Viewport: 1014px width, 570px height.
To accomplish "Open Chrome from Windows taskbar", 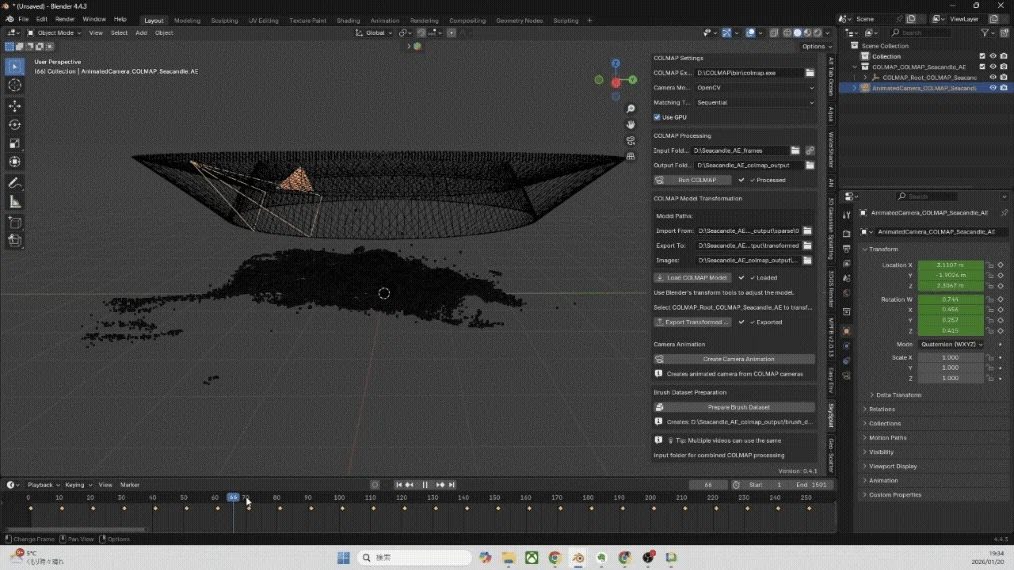I will pyautogui.click(x=555, y=558).
